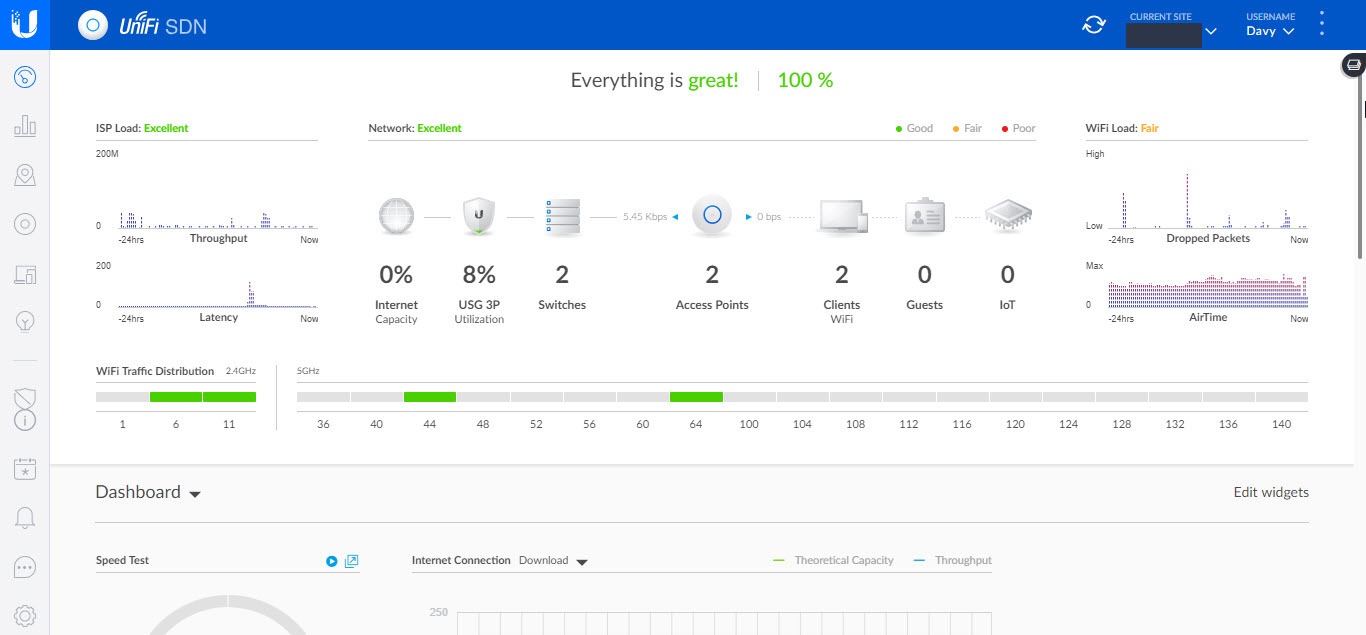Click the 2 Access Points count

tap(712, 275)
